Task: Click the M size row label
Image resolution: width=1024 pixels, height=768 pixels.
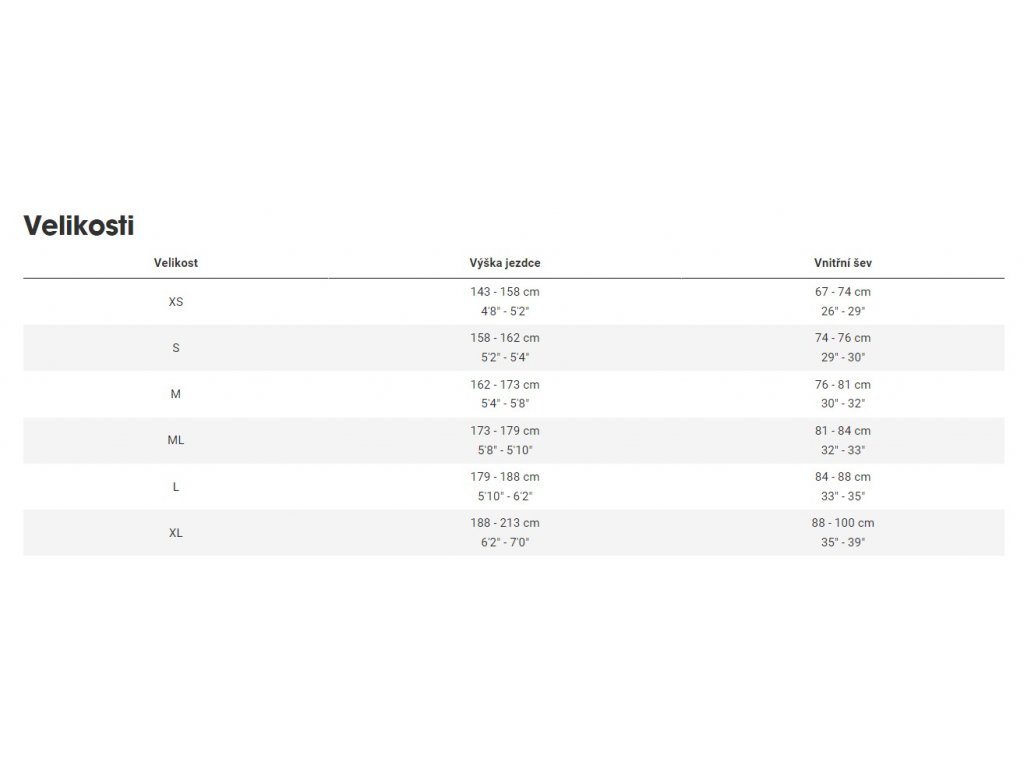Action: pyautogui.click(x=176, y=394)
